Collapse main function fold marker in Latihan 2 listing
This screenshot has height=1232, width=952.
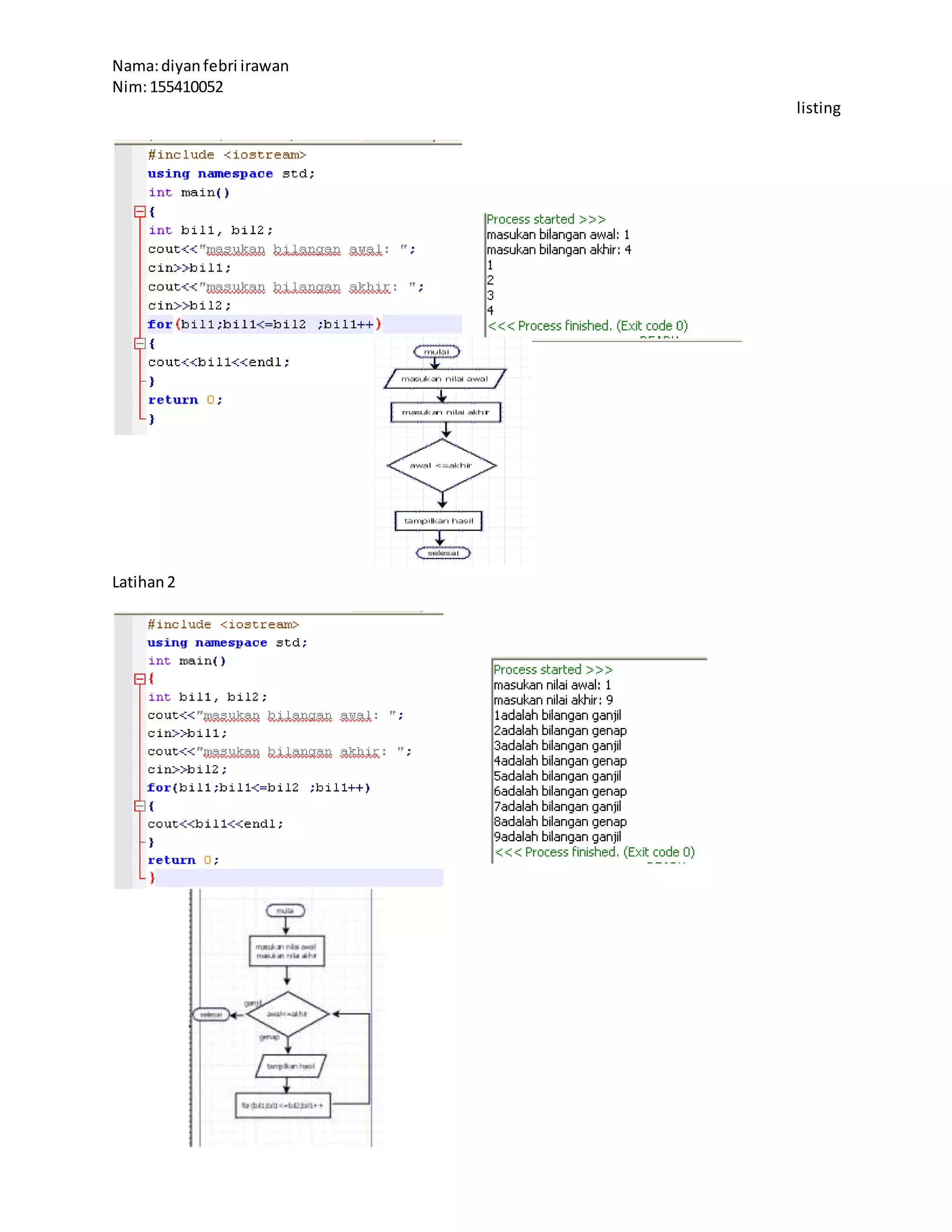[x=140, y=679]
